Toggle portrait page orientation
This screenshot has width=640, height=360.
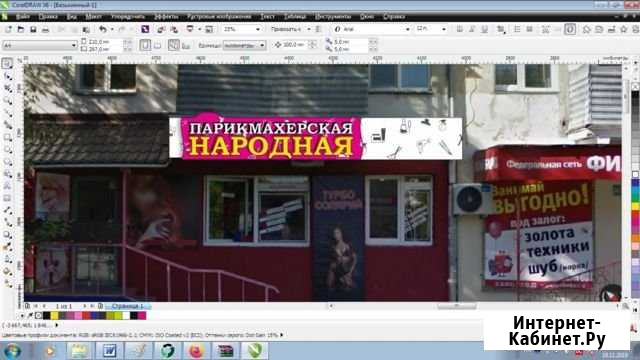pyautogui.click(x=145, y=45)
